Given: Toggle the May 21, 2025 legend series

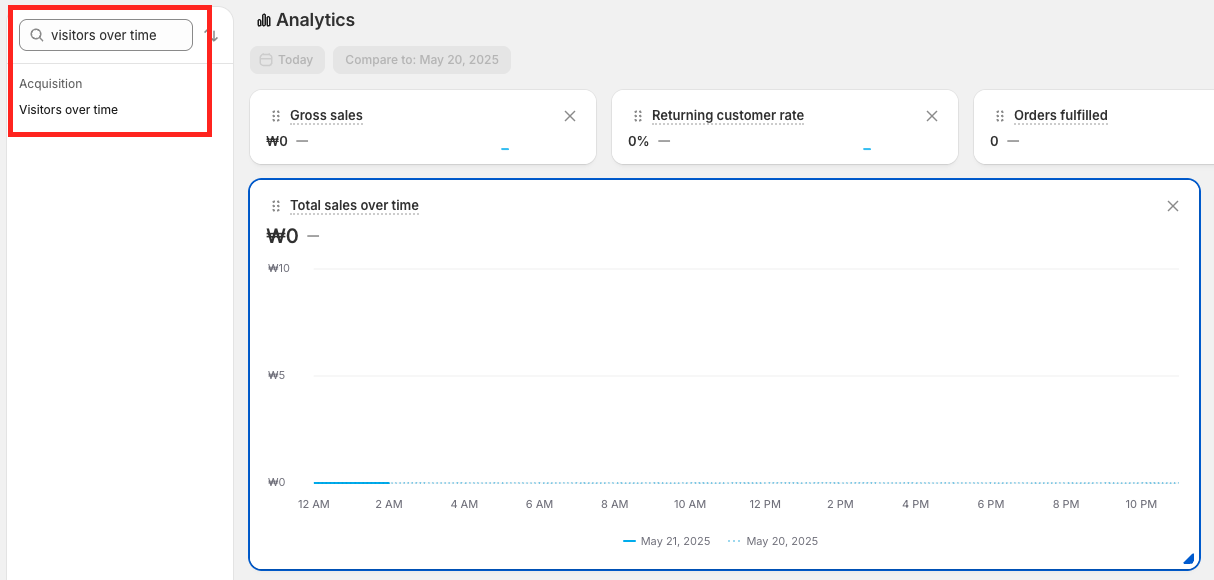Looking at the screenshot, I should 667,541.
